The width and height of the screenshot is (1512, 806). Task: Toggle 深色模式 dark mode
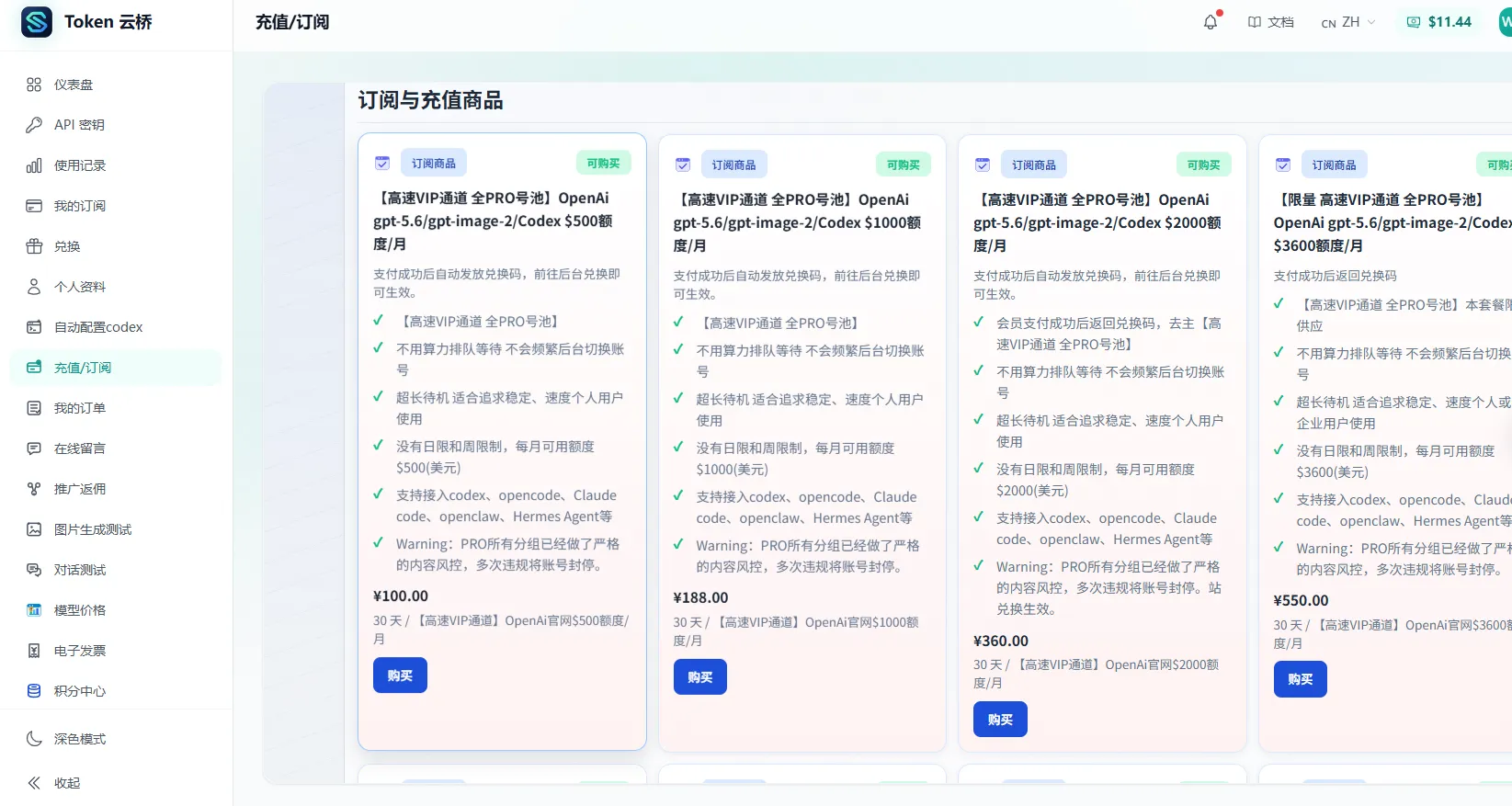(116, 739)
